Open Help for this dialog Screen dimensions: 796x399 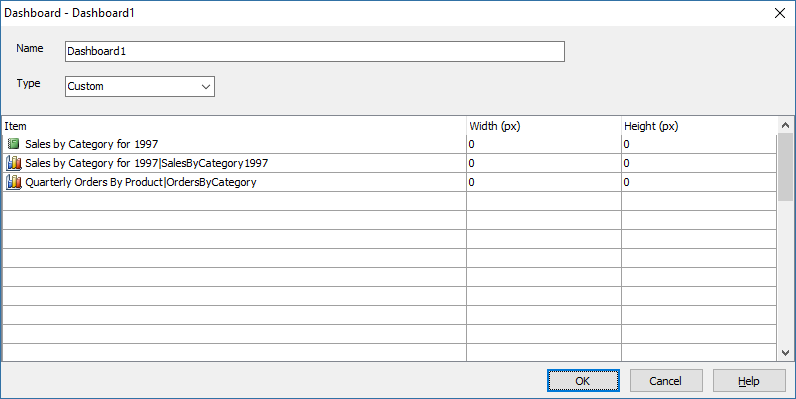(x=749, y=381)
